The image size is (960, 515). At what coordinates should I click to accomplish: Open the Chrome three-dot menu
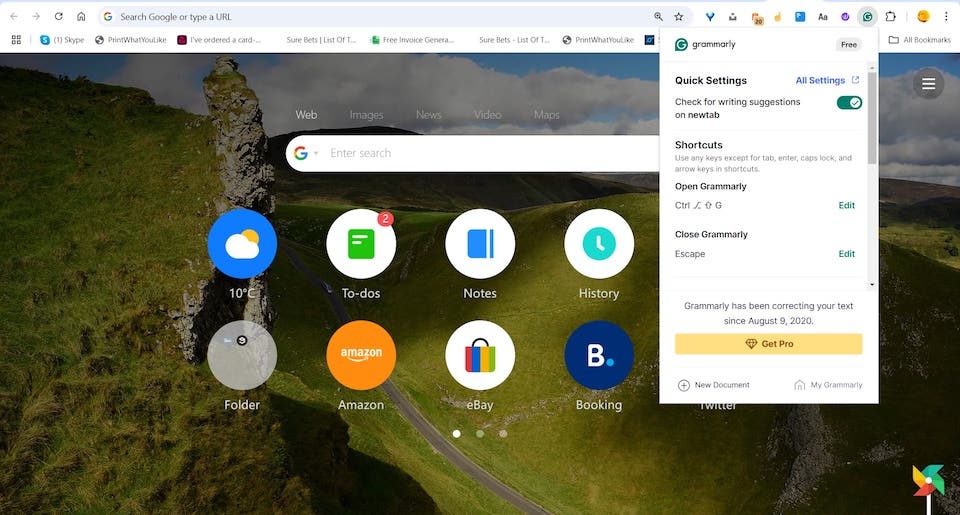tap(946, 16)
